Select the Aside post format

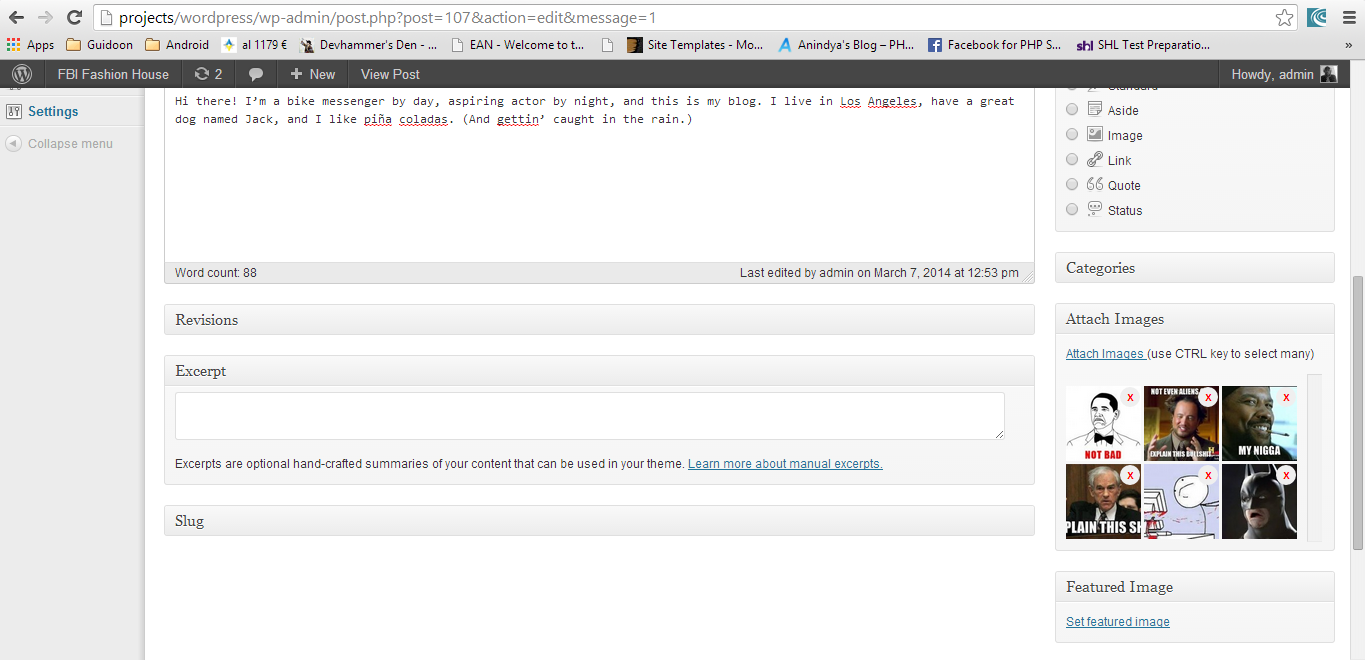click(1072, 110)
